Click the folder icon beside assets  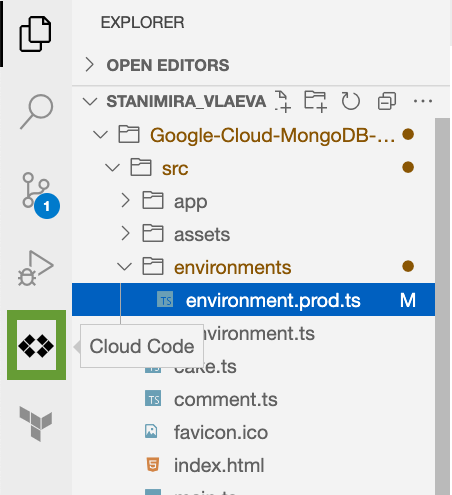coord(153,233)
